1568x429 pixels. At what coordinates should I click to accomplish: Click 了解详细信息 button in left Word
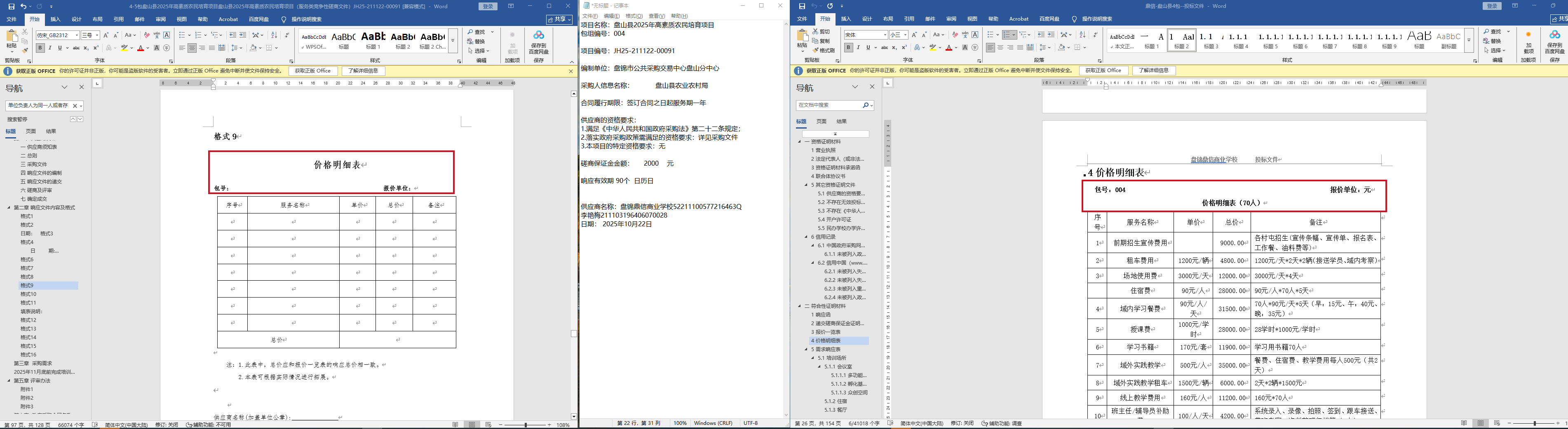coord(364,71)
